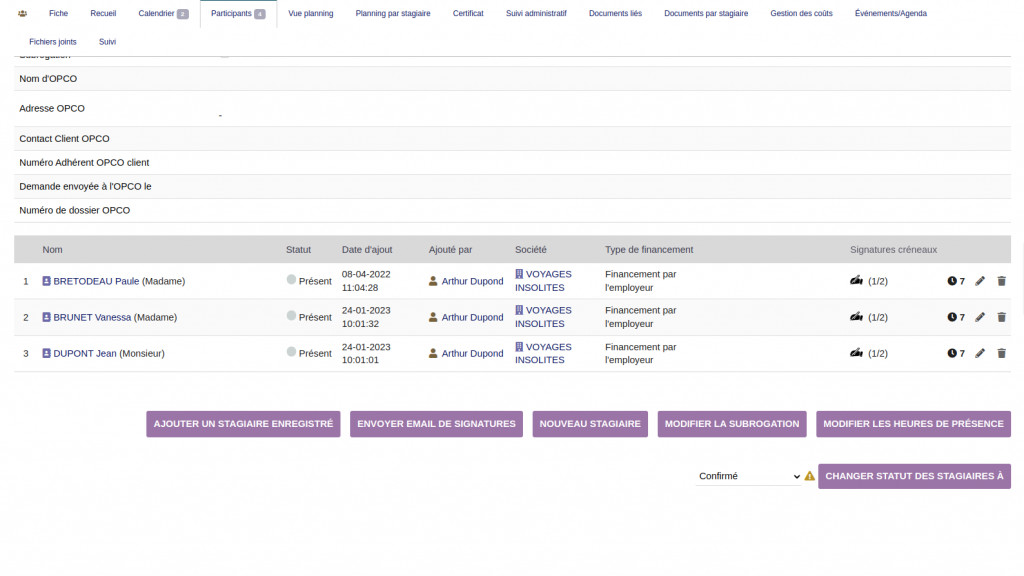The width and height of the screenshot is (1024, 576).
Task: Click the contact card icon beside DUPONT Jean
Action: 46,353
